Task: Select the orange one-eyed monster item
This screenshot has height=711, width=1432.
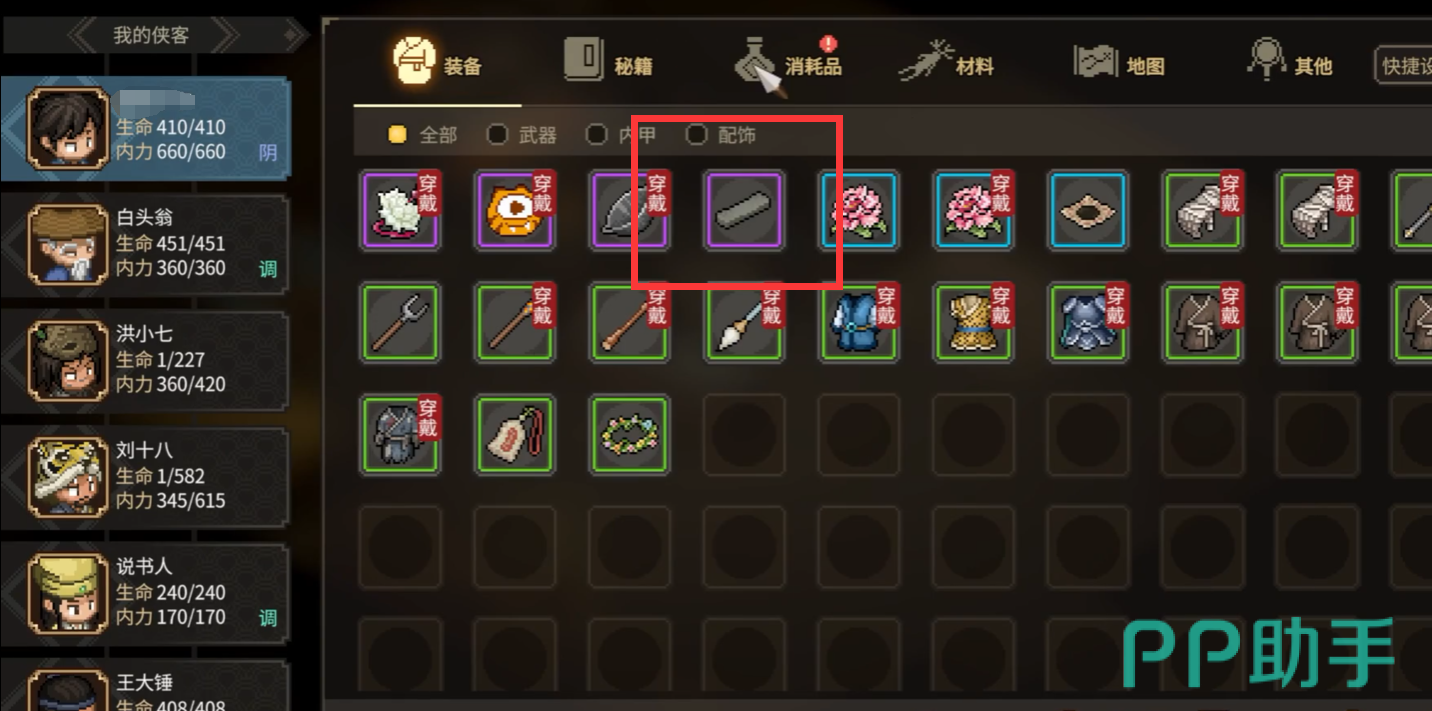Action: 516,209
